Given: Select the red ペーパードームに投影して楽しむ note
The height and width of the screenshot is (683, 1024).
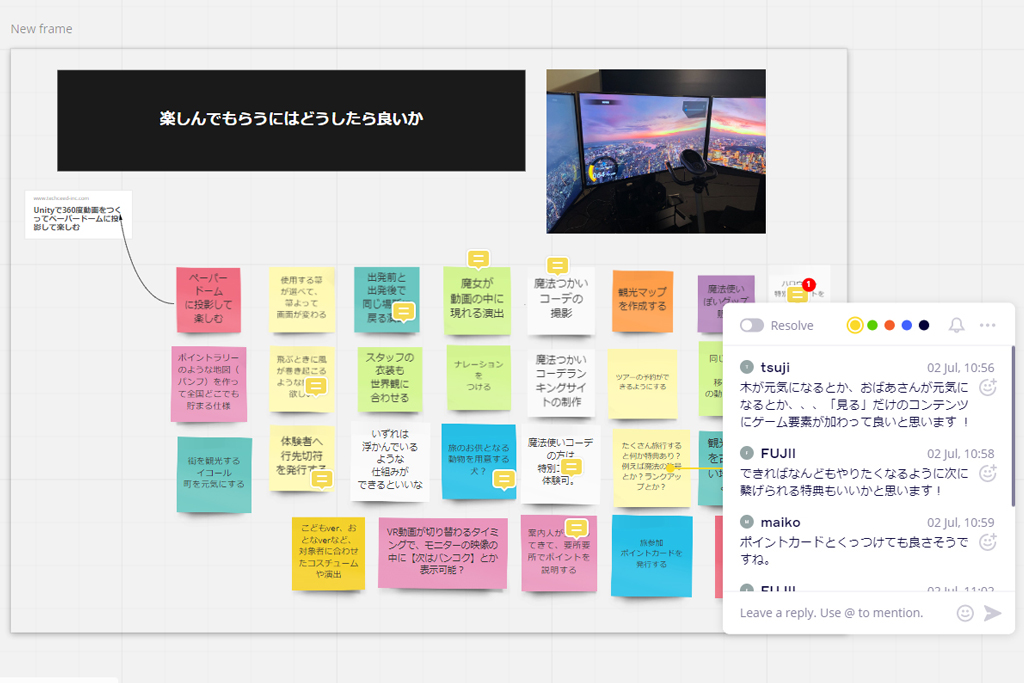Looking at the screenshot, I should coord(208,299).
